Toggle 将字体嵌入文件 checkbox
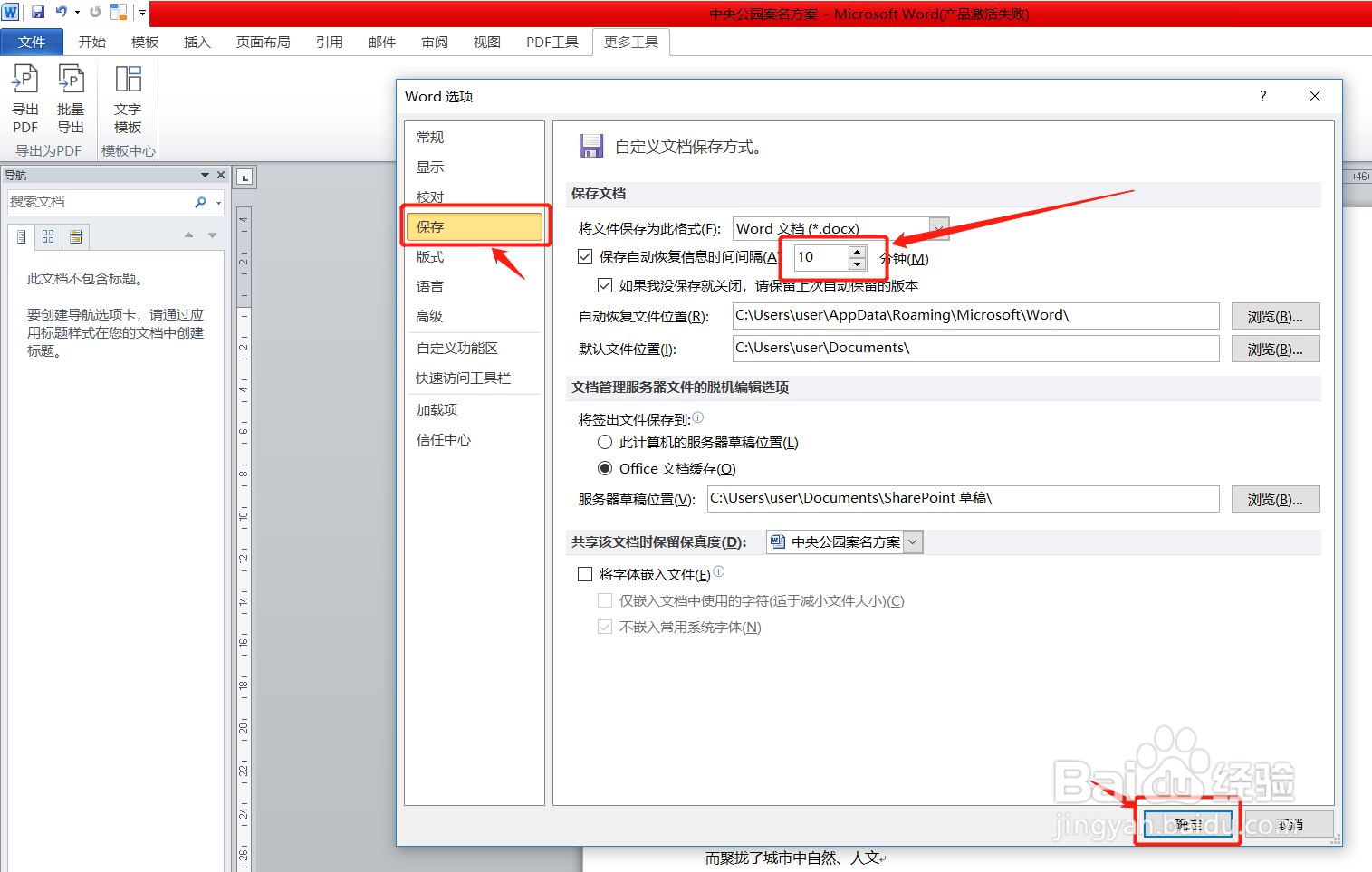Image resolution: width=1372 pixels, height=872 pixels. tap(585, 574)
